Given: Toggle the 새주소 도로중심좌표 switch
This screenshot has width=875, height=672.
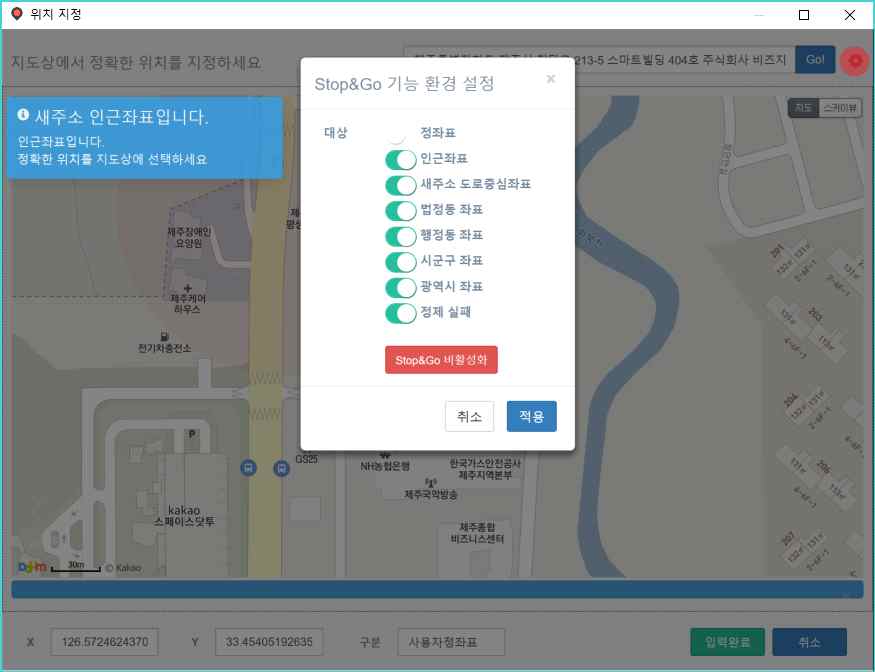Looking at the screenshot, I should point(401,185).
